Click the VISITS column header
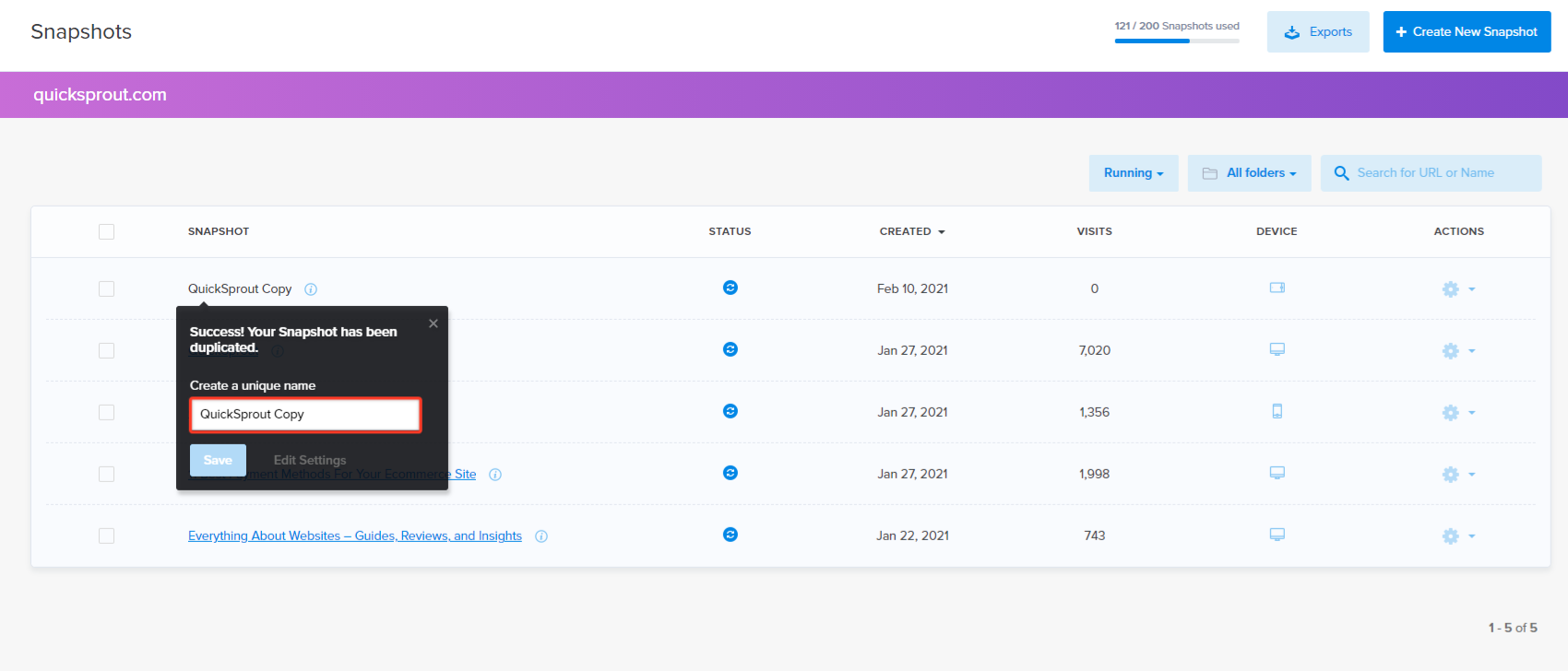This screenshot has width=1568, height=671. coord(1095,231)
